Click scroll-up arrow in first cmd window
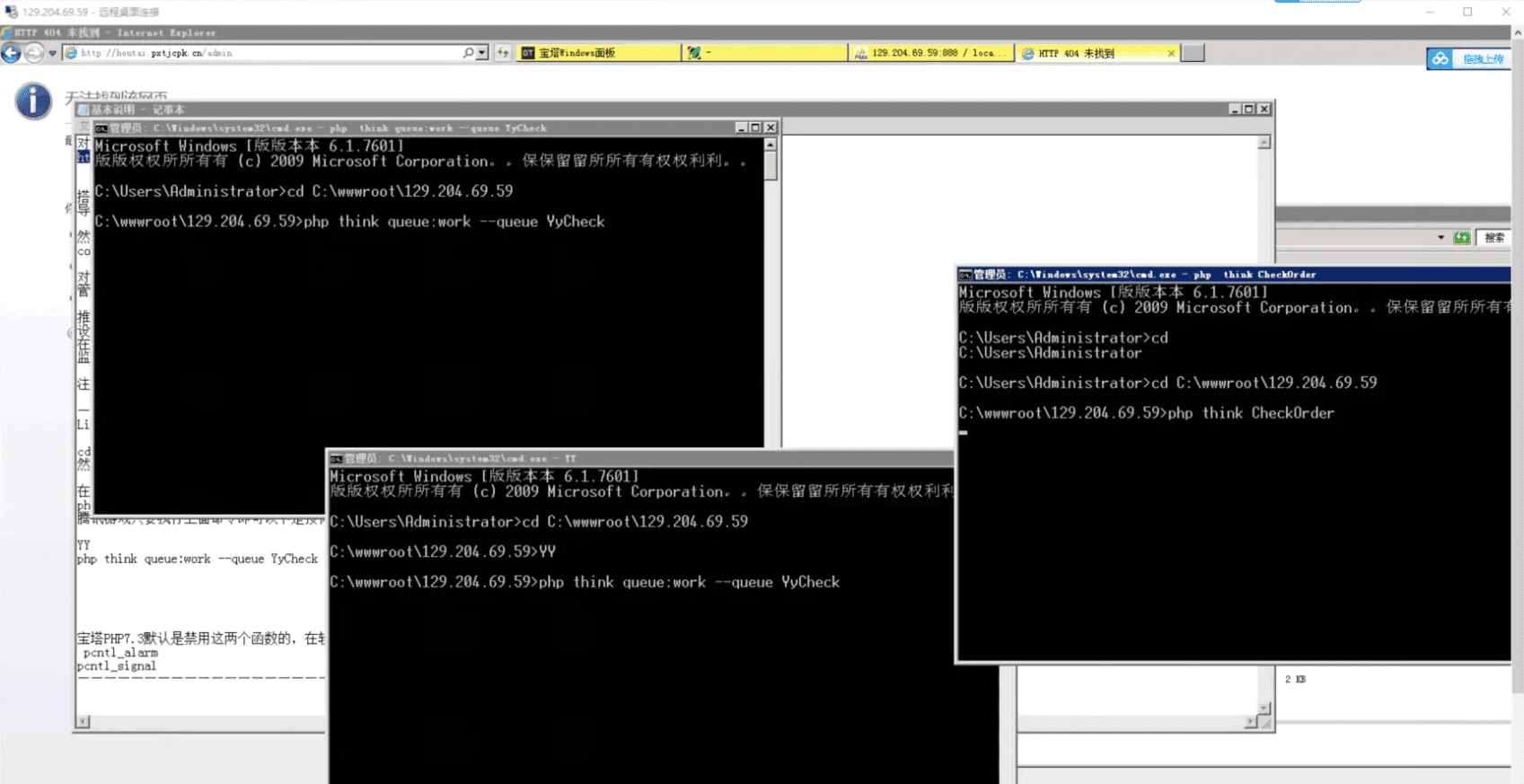The height and width of the screenshot is (784, 1524). [x=771, y=144]
